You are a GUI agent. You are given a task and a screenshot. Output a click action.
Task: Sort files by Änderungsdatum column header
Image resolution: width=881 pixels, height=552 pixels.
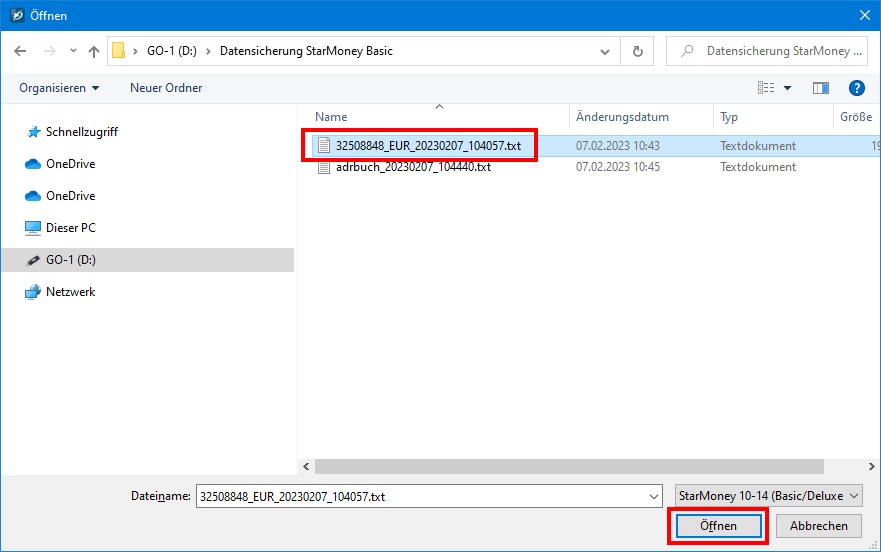(622, 117)
